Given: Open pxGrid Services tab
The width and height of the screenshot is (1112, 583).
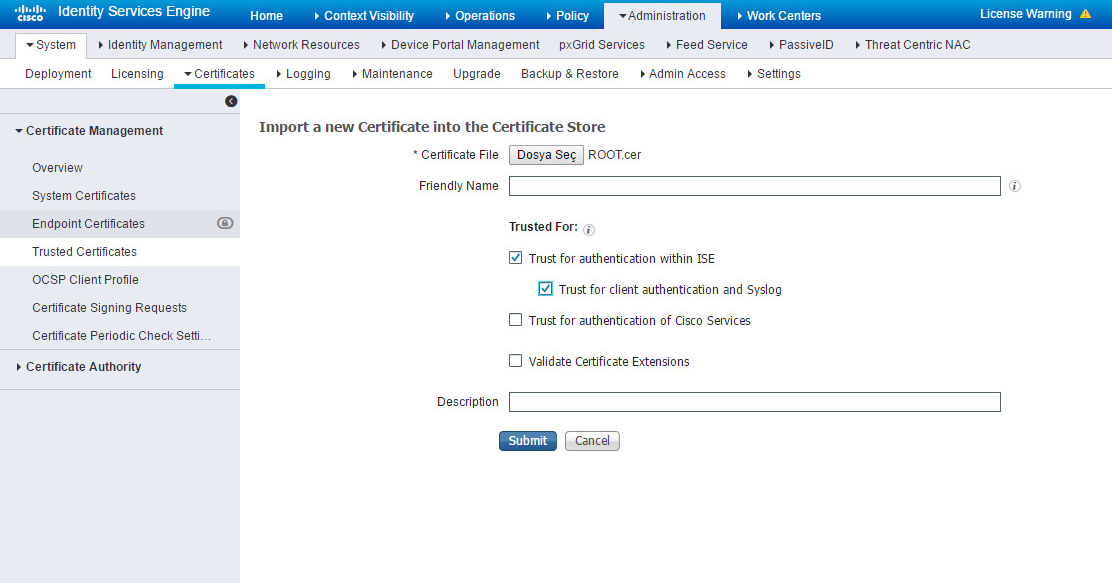Looking at the screenshot, I should click(x=602, y=45).
